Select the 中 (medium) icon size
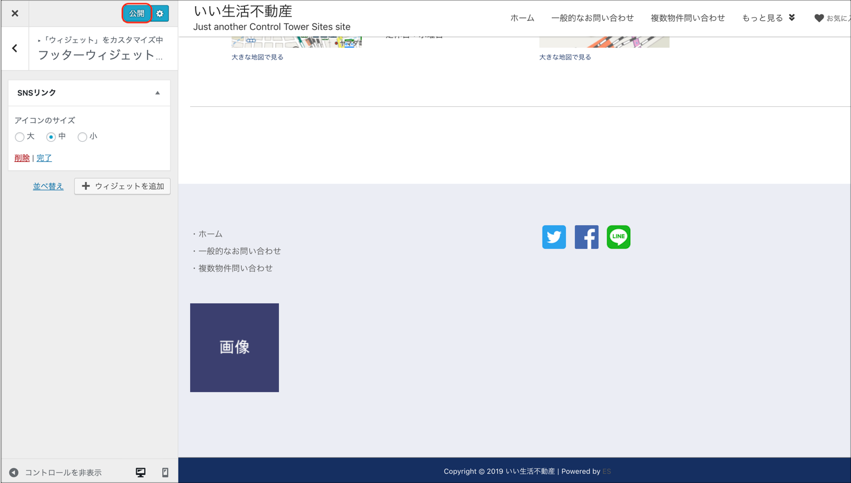 coord(51,137)
